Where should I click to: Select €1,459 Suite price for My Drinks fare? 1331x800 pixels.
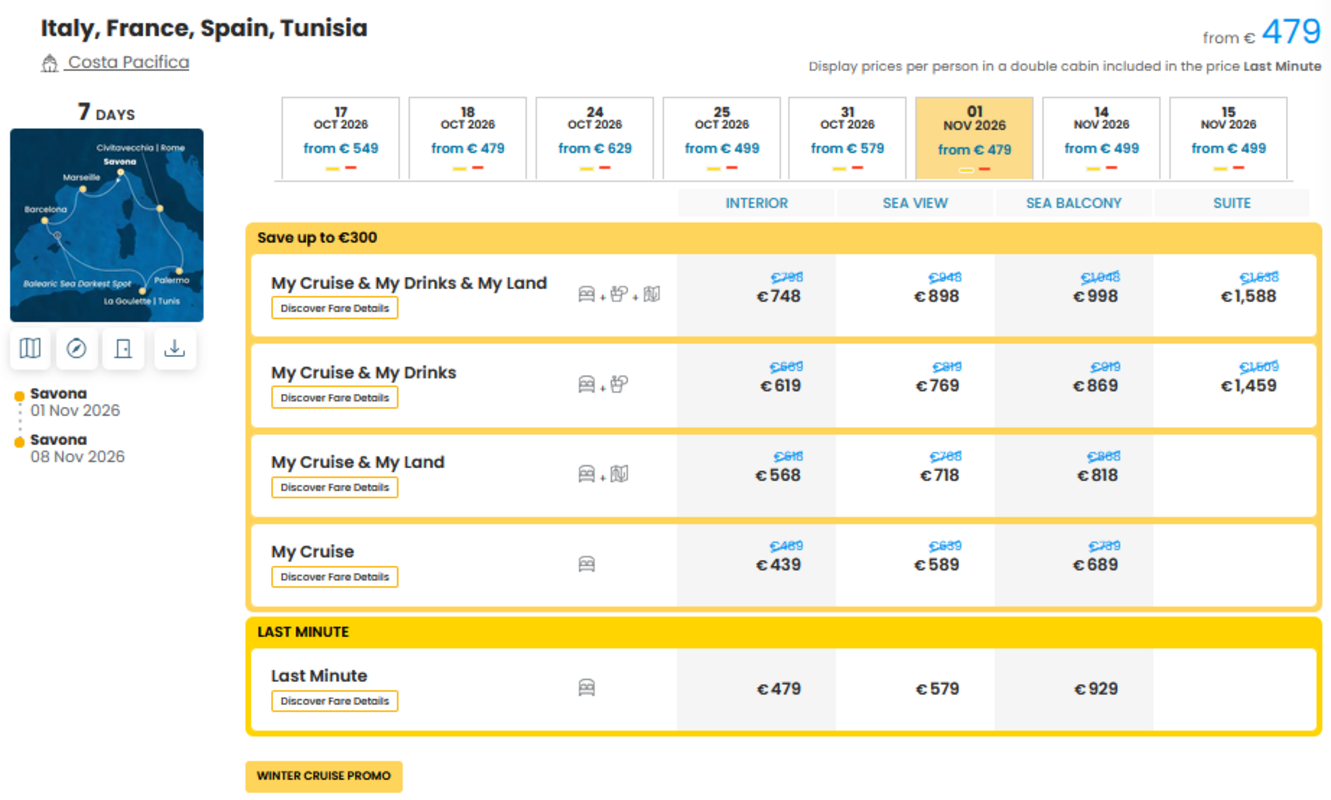(x=1249, y=385)
